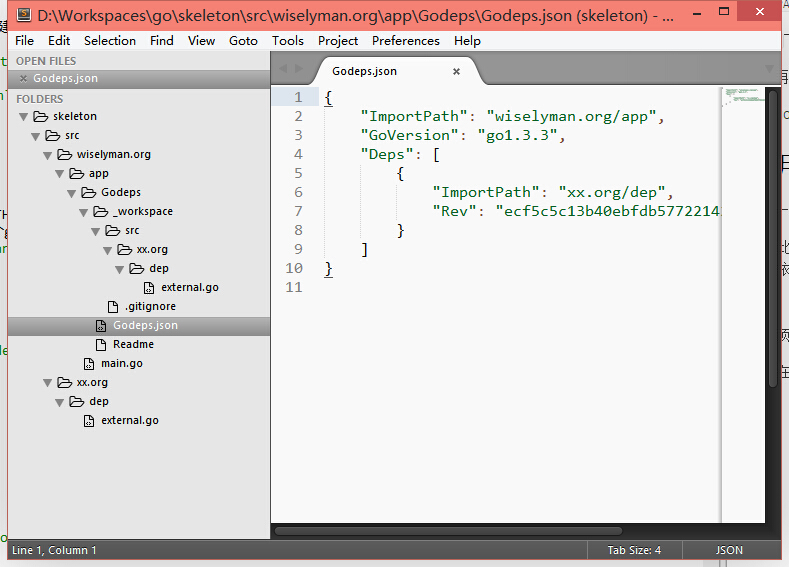This screenshot has height=567, width=789.
Task: Click the _workspace folder icon
Action: (101, 212)
